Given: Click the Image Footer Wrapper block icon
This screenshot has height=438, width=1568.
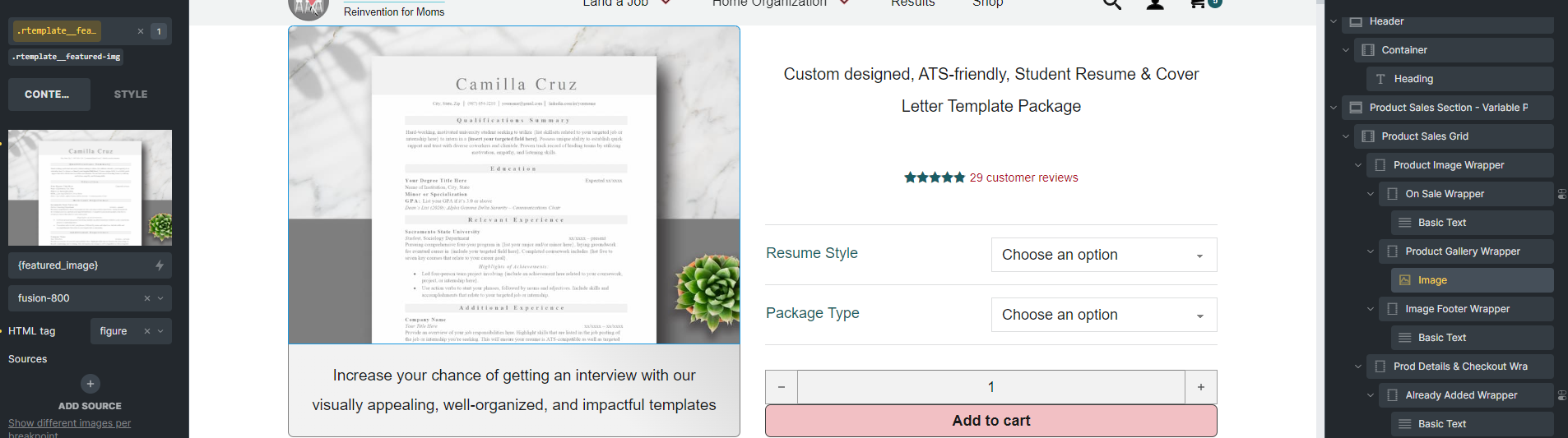Looking at the screenshot, I should 1392,309.
